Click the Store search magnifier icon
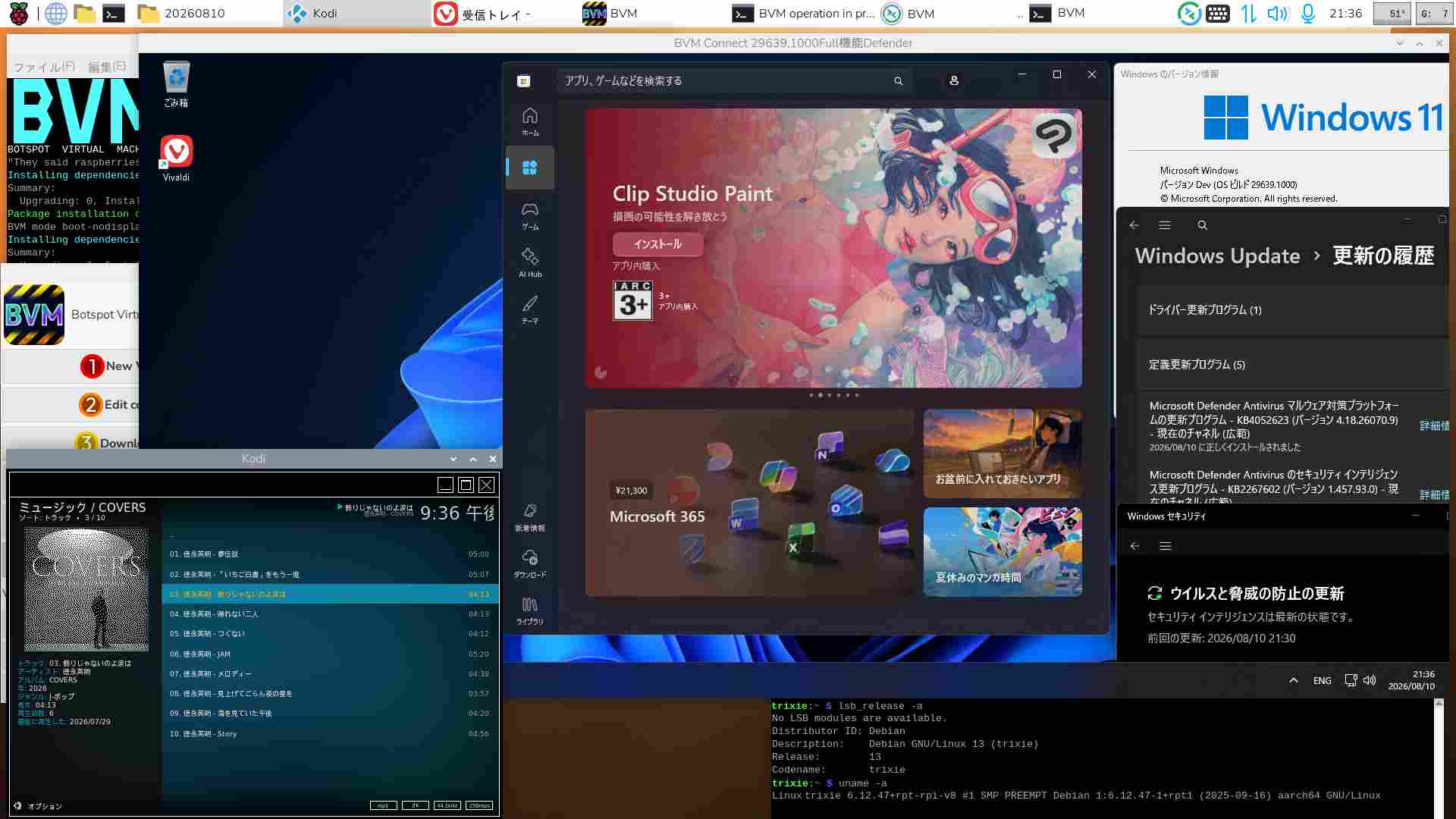The image size is (1456, 819). coord(898,81)
